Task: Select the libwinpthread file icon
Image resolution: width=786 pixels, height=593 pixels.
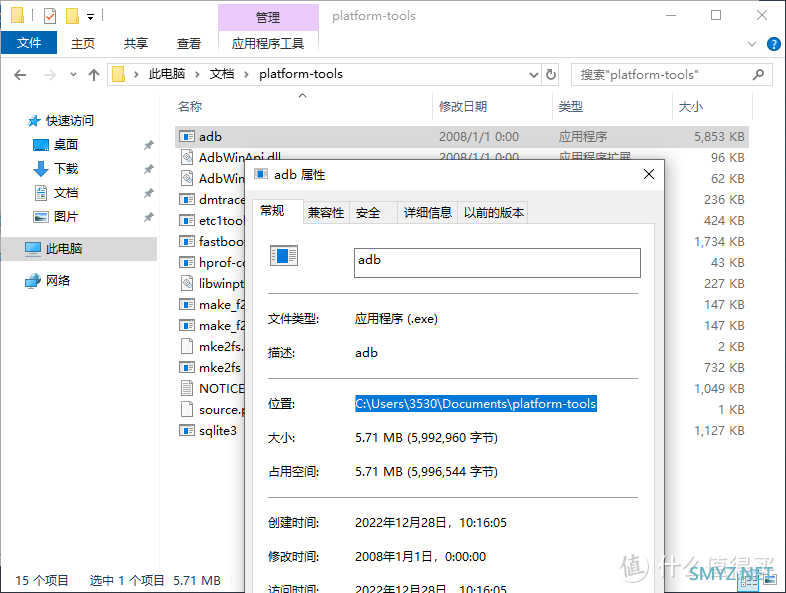Action: click(x=187, y=283)
